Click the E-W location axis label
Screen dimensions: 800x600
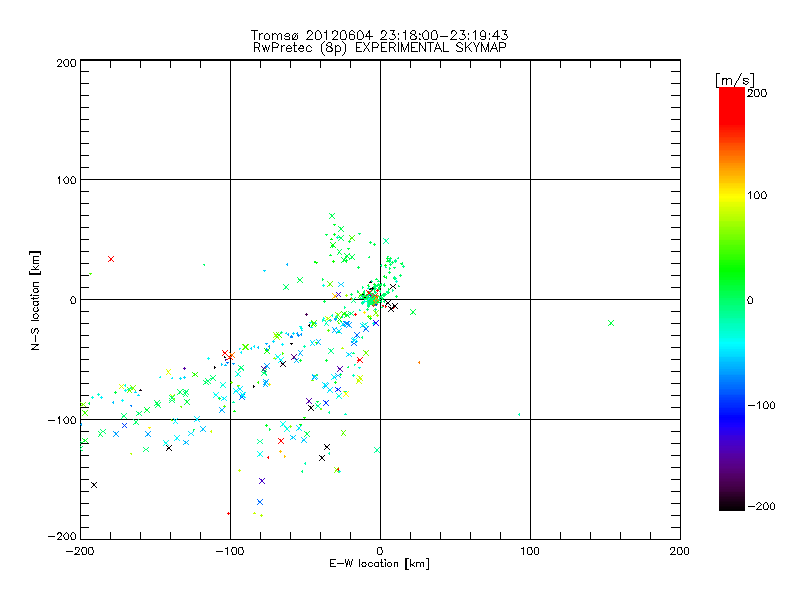(380, 564)
